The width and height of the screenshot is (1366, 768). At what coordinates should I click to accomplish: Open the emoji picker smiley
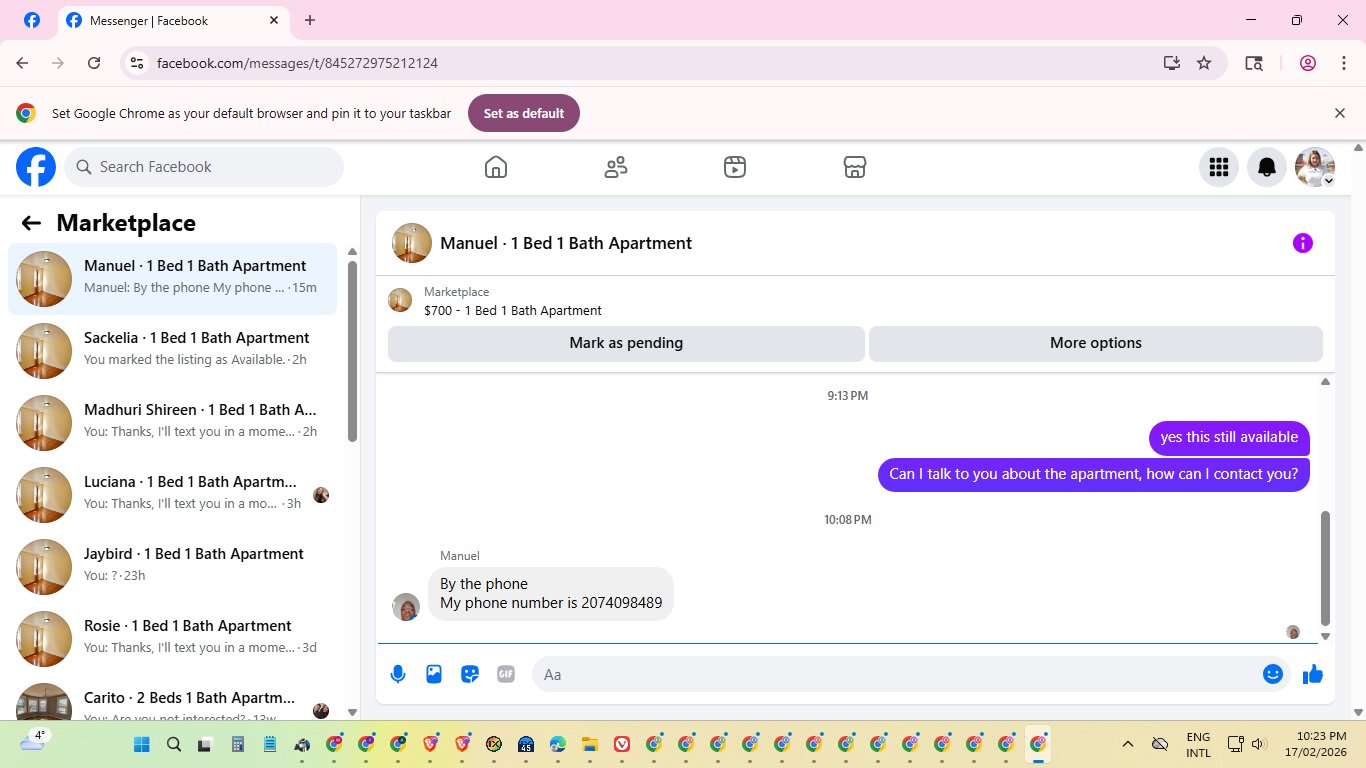[x=1273, y=674]
